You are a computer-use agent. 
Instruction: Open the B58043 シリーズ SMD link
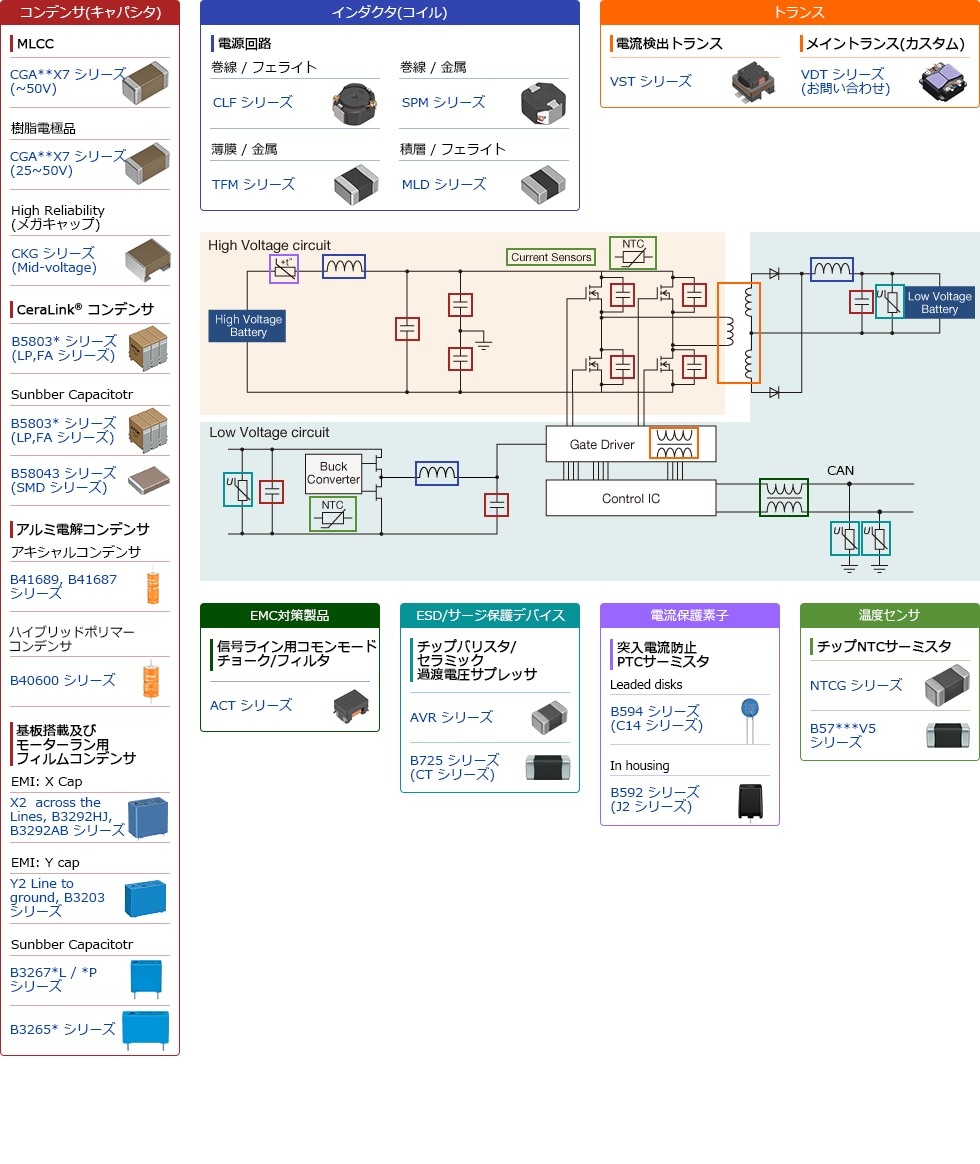pos(62,480)
